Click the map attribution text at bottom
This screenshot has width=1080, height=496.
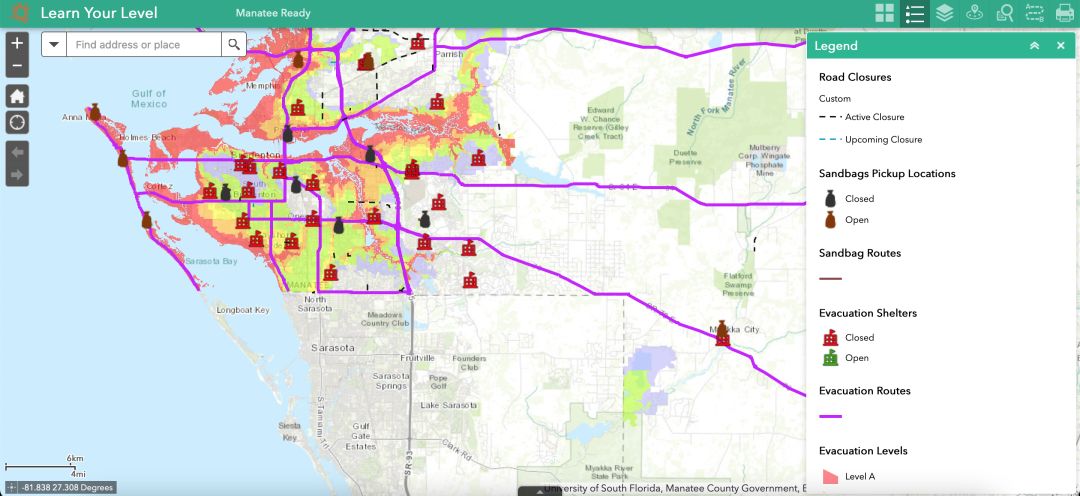tap(674, 488)
